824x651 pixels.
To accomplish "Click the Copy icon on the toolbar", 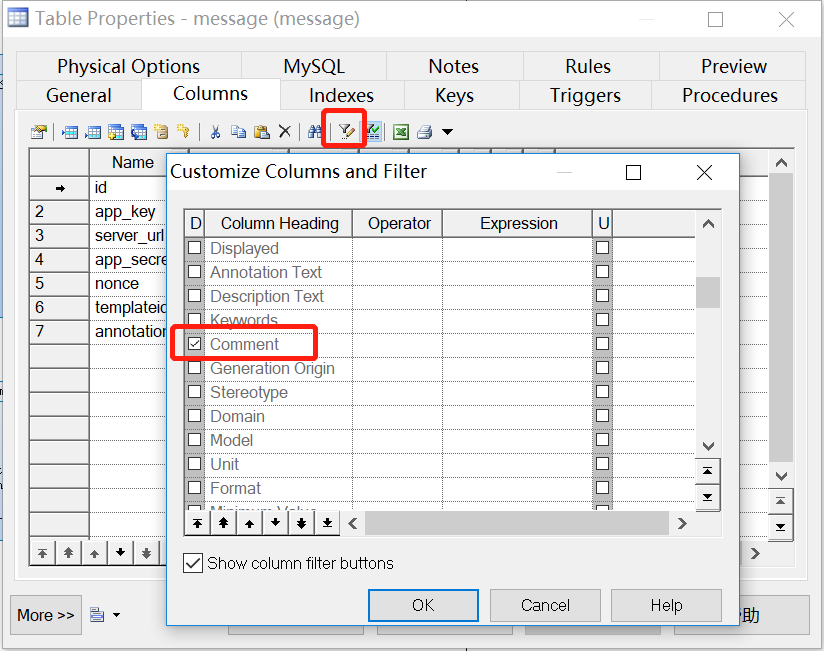I will pyautogui.click(x=240, y=131).
